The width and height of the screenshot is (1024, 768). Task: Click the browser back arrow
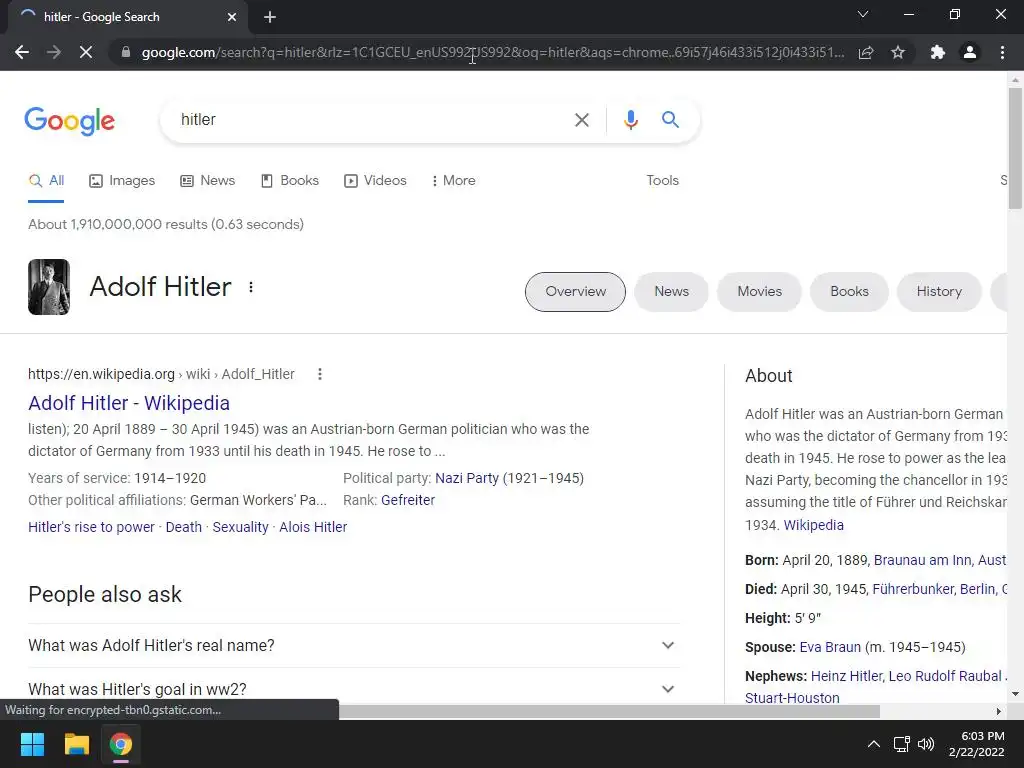click(x=22, y=52)
